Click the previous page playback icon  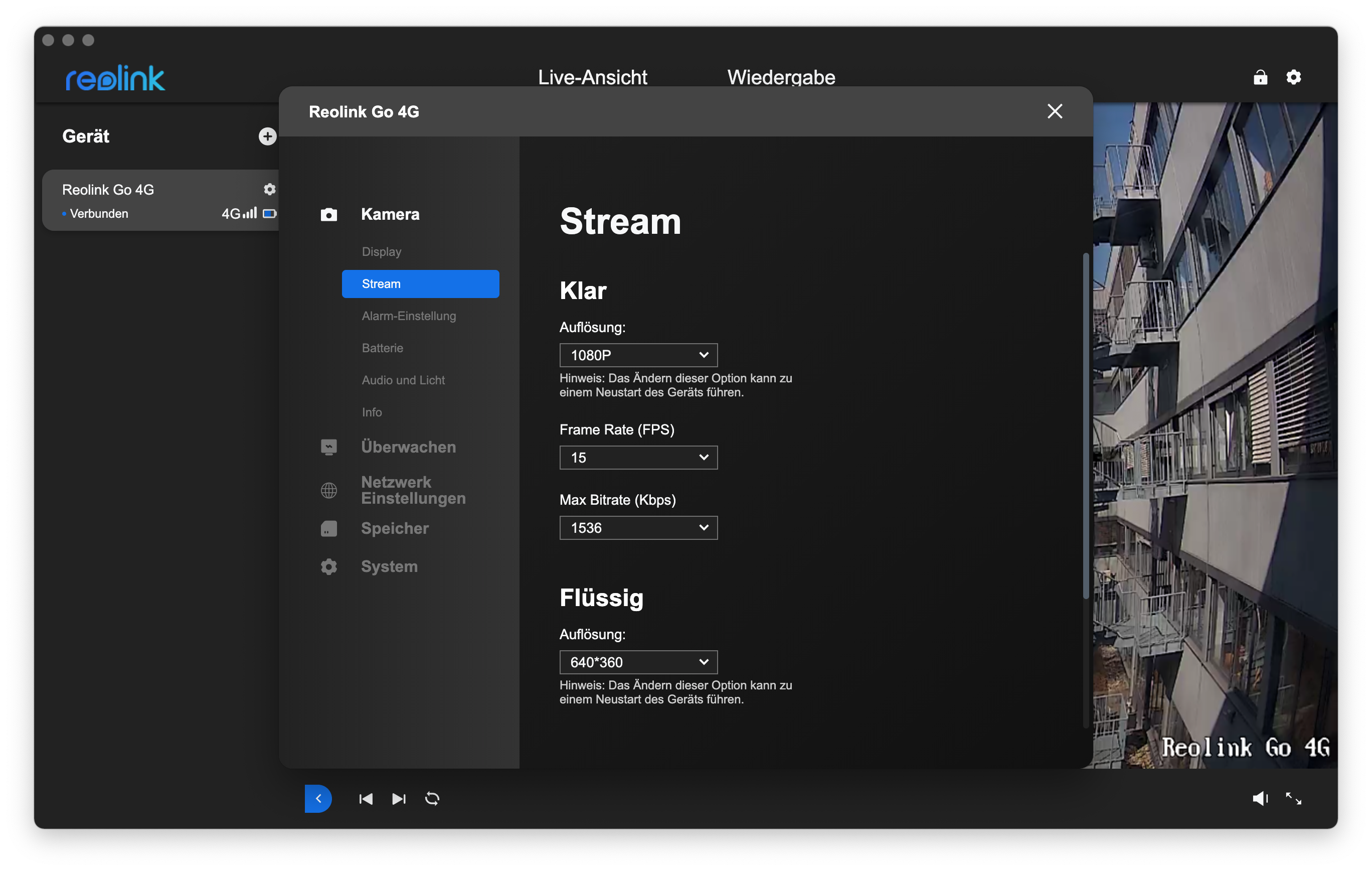coord(366,799)
